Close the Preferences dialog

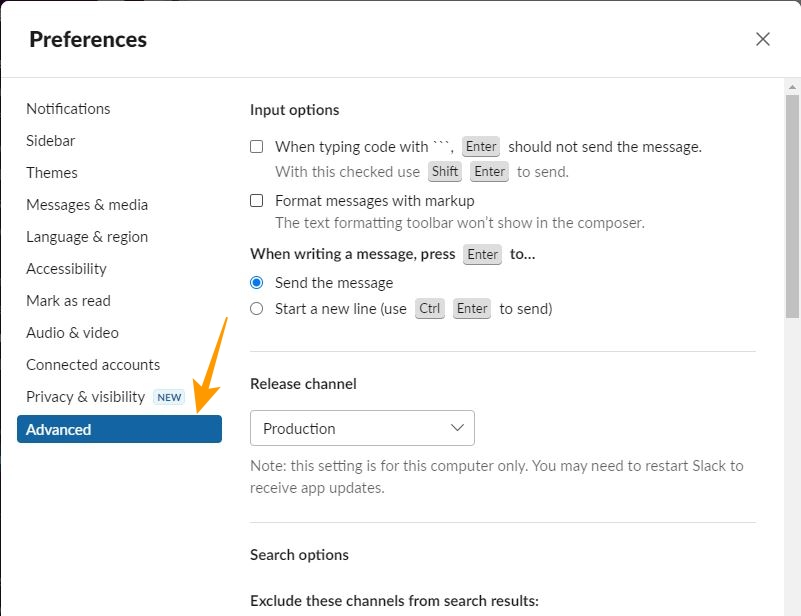tap(763, 39)
